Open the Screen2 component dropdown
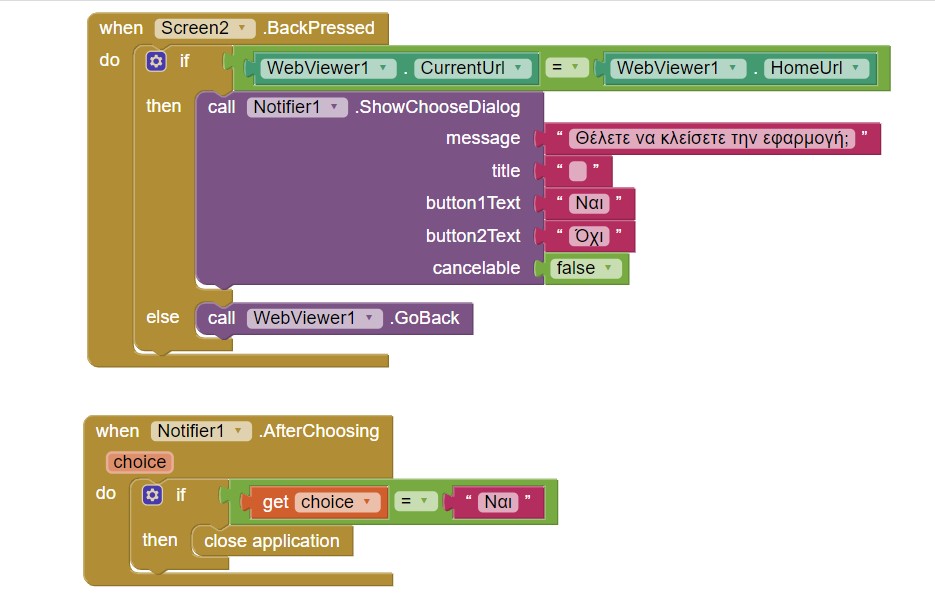Screen dimensions: 935x597 (x=240, y=29)
